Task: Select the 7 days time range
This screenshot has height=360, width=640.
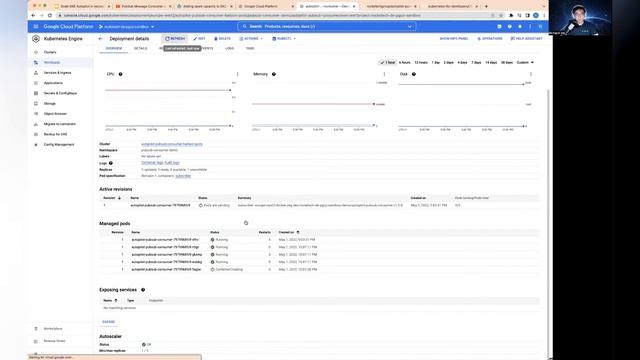Action: (476, 62)
